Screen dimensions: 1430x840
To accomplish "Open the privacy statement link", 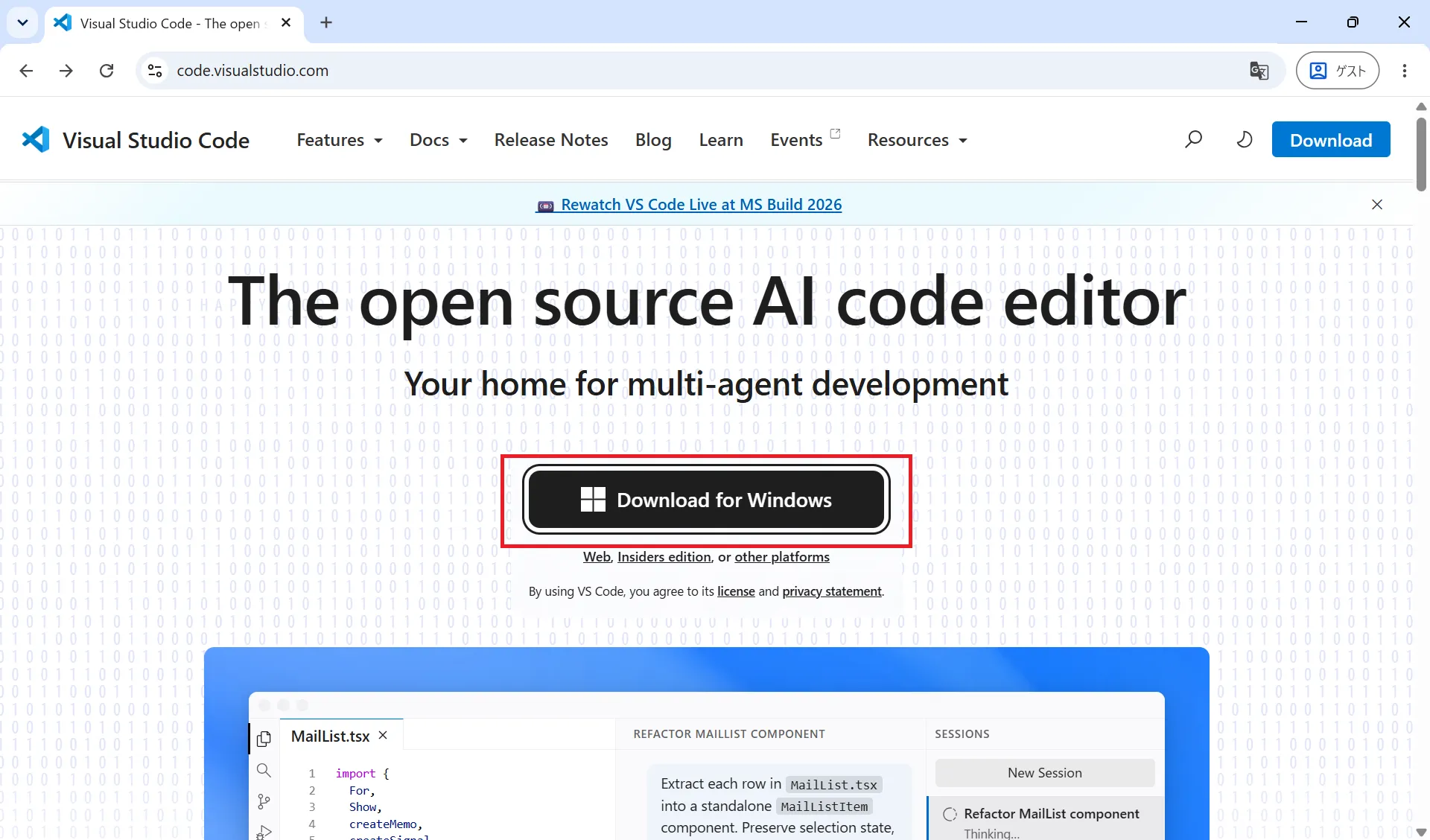I will pos(832,591).
